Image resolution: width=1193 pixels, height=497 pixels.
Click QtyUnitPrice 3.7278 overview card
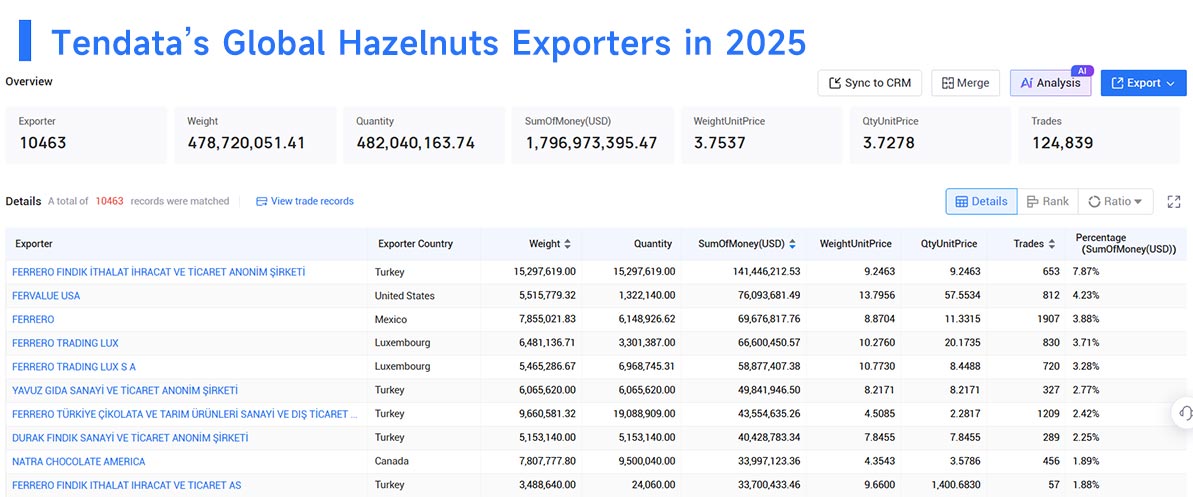(931, 135)
